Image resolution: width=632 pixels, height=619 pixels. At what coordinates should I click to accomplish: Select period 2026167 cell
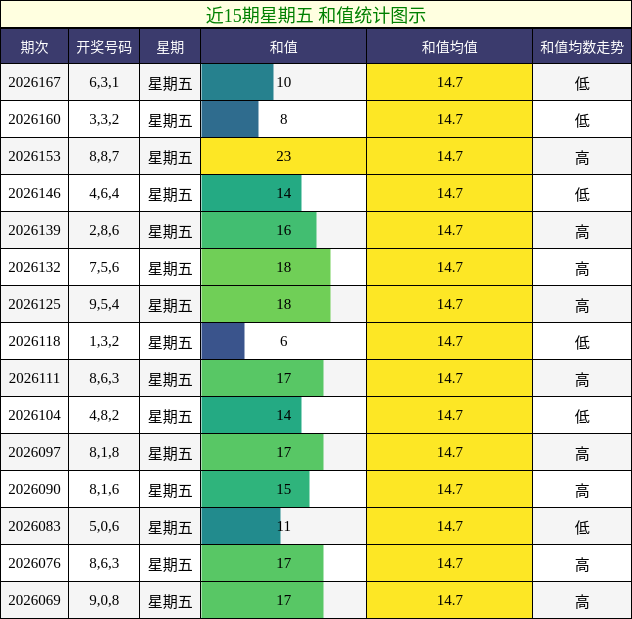(34, 82)
